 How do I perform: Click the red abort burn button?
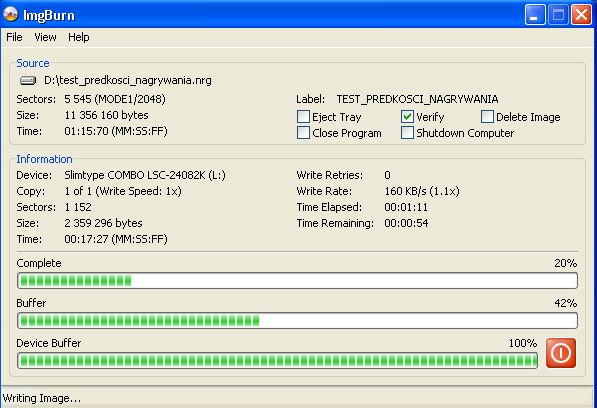tap(560, 353)
